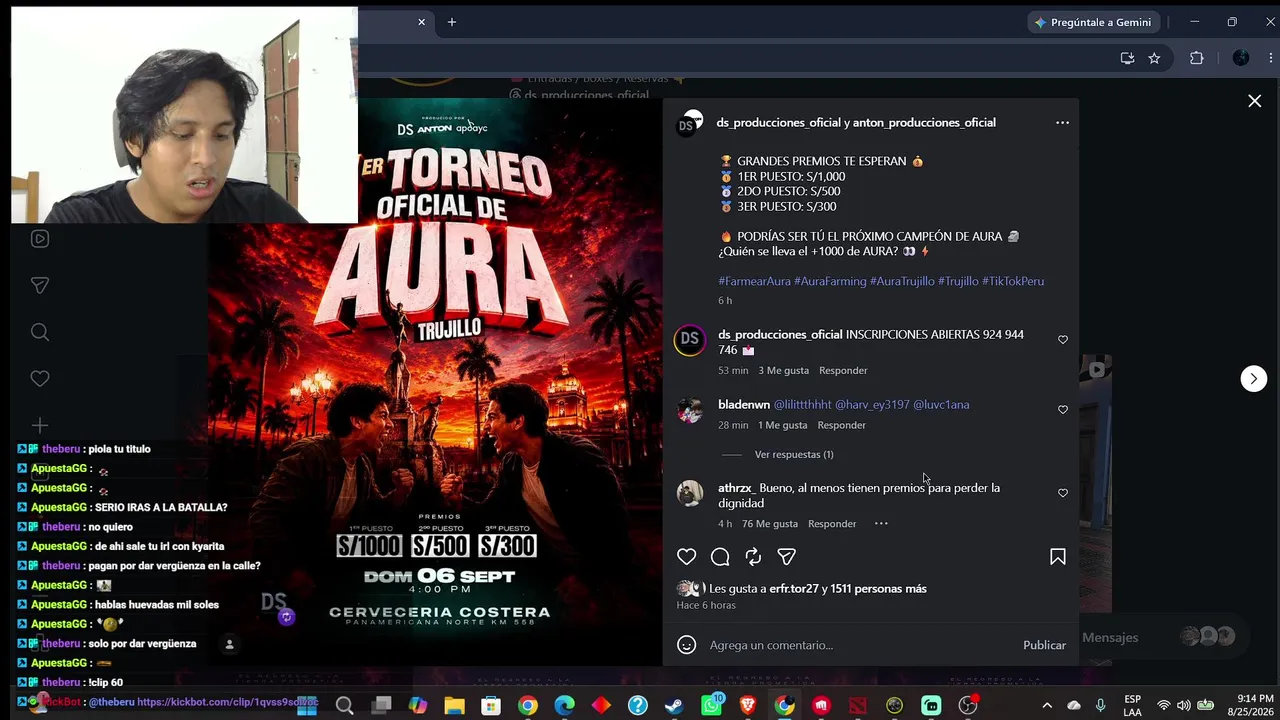The height and width of the screenshot is (720, 1280).
Task: Open erfr.tor27's profile from likes line
Action: 794,589
